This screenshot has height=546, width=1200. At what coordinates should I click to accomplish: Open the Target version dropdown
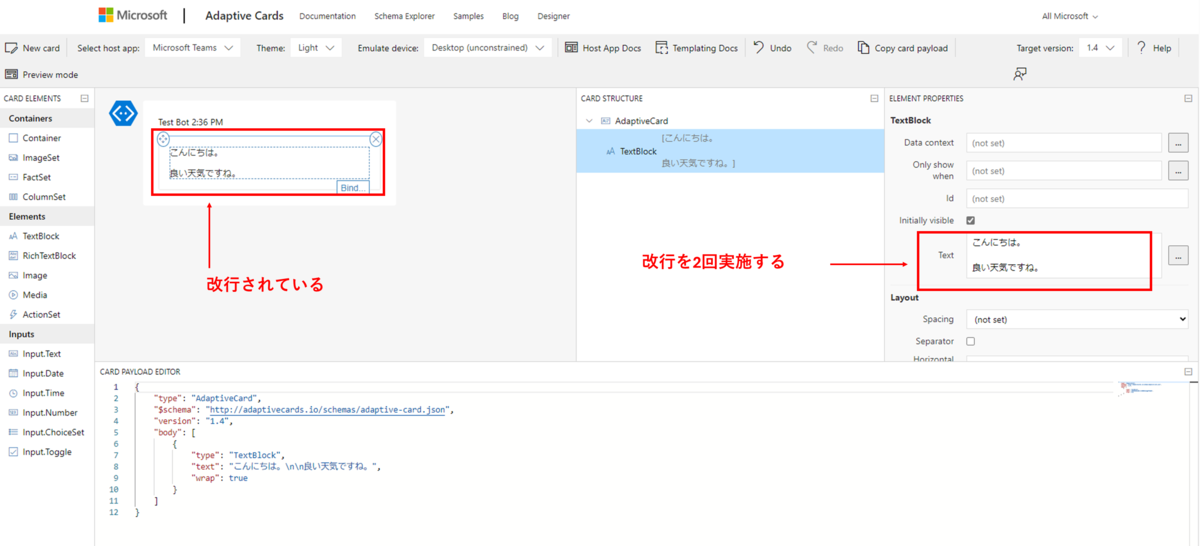click(x=1100, y=48)
